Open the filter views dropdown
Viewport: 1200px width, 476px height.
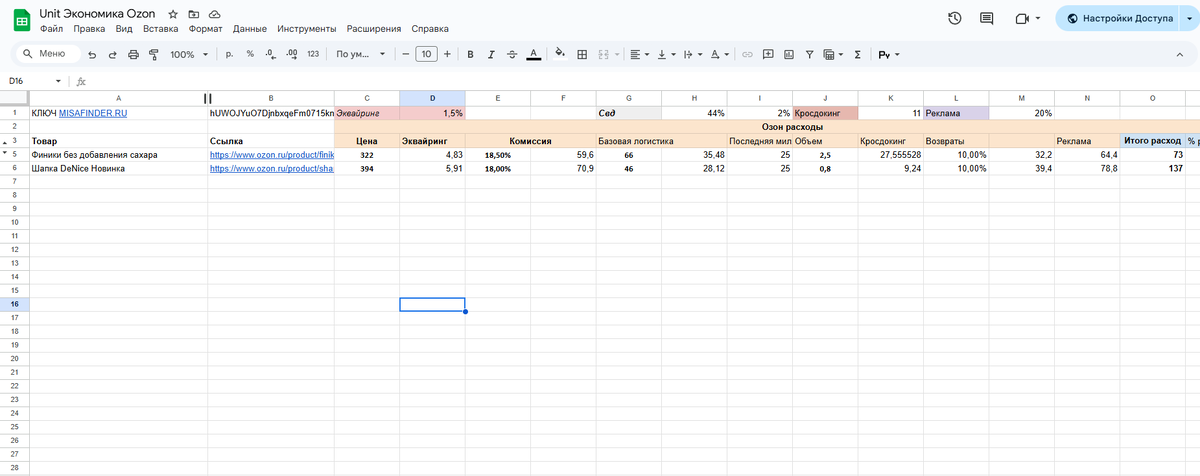[832, 54]
